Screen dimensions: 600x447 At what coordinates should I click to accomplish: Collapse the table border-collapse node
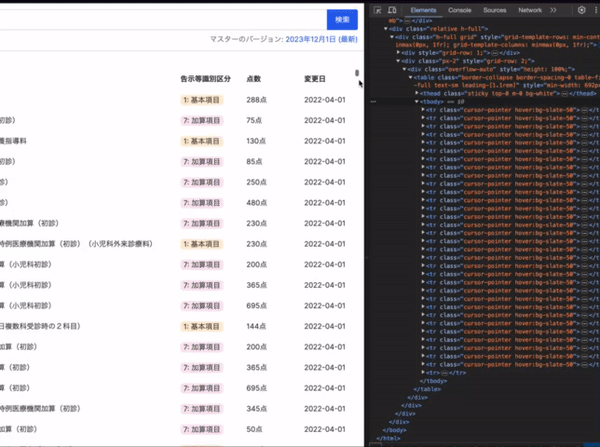[411, 77]
